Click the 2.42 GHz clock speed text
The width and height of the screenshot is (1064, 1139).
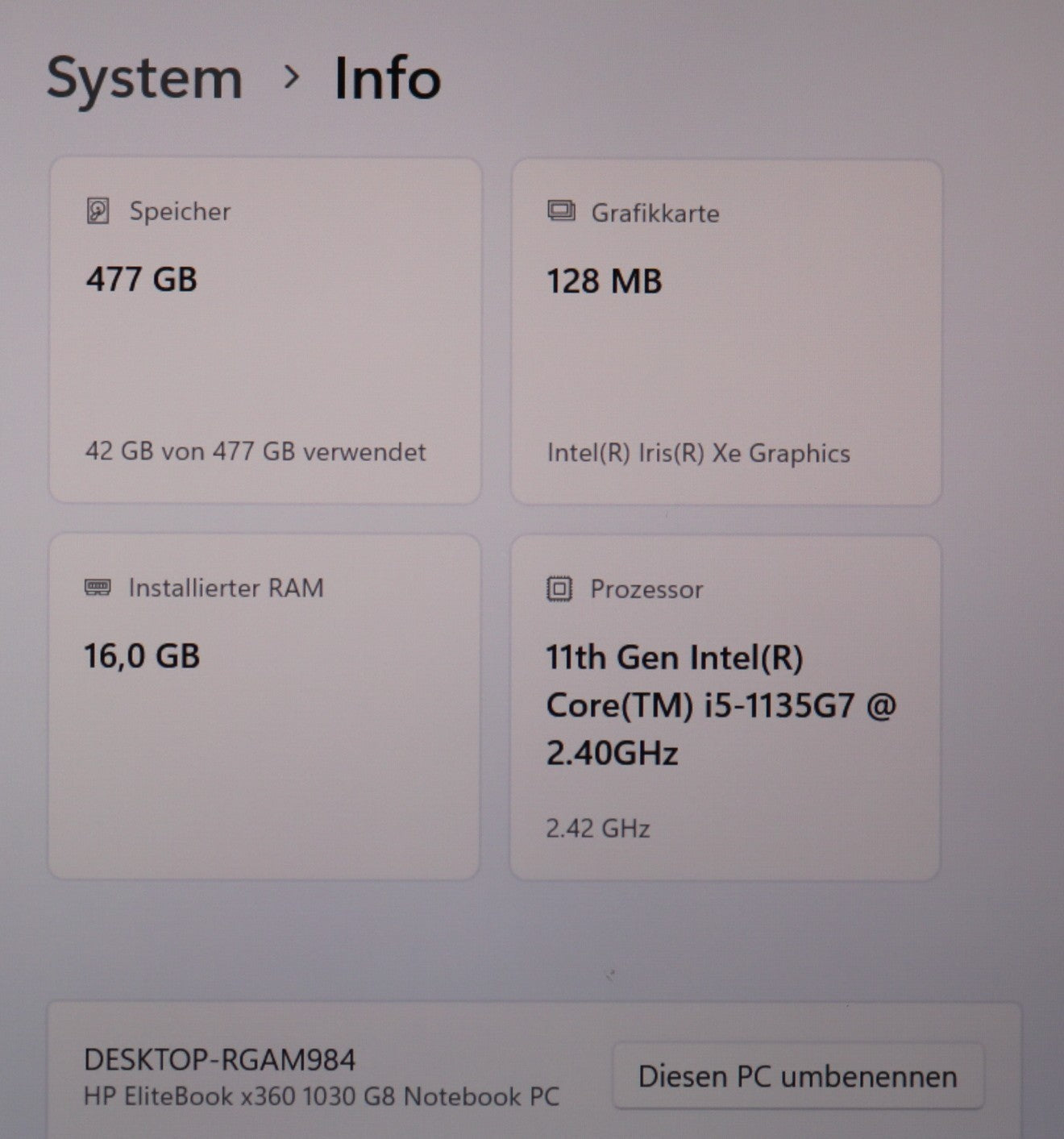597,829
